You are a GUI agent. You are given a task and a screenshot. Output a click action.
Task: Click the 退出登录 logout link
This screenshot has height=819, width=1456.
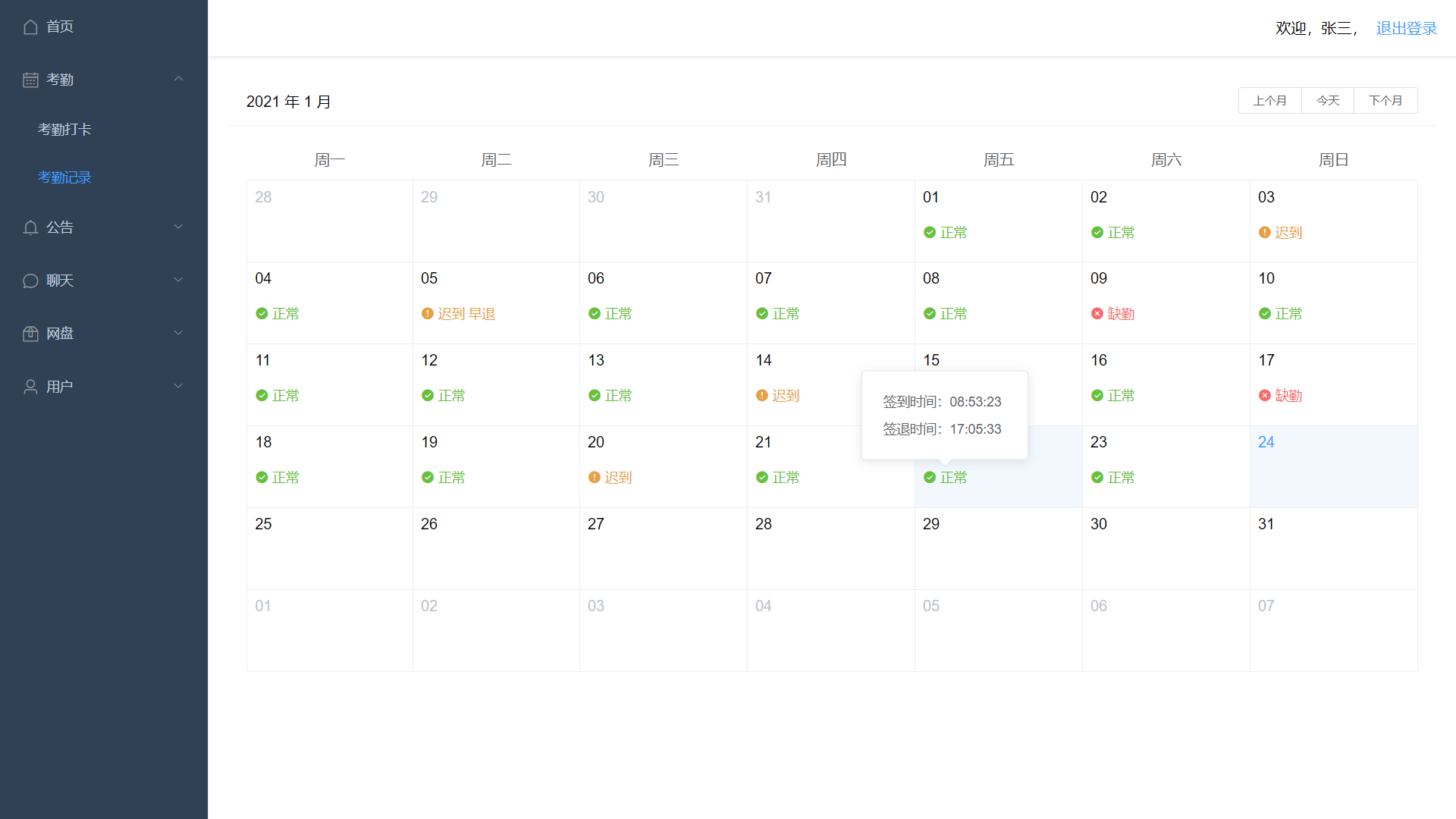point(1406,29)
